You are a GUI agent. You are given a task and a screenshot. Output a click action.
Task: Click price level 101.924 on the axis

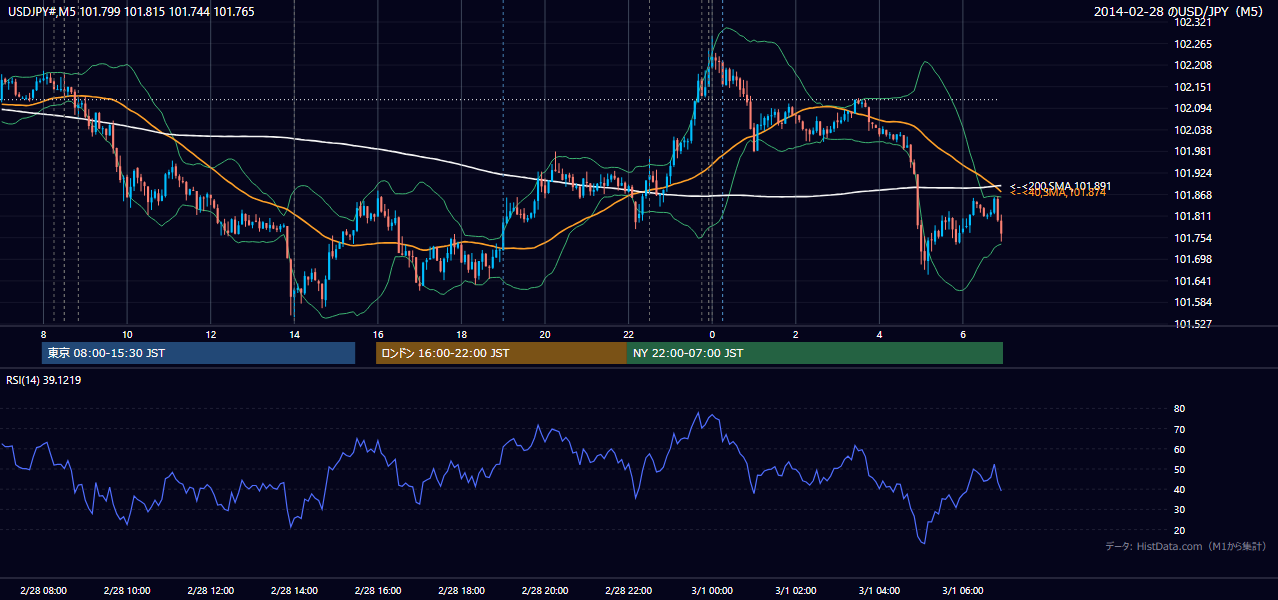tap(1193, 173)
